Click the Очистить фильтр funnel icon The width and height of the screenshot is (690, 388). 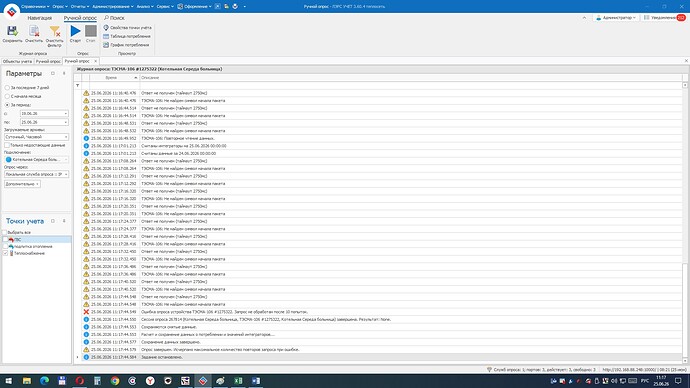pos(55,31)
